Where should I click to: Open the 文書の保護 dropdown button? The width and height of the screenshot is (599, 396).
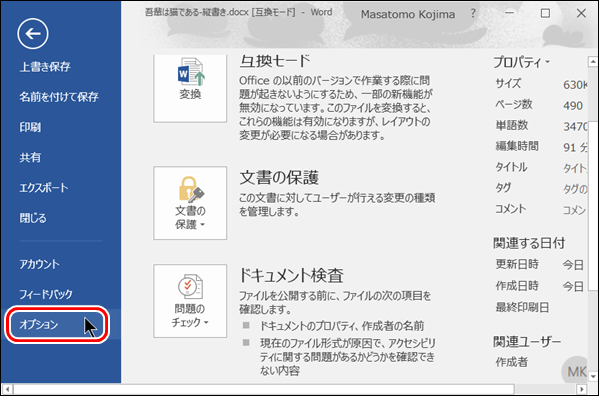(x=190, y=203)
